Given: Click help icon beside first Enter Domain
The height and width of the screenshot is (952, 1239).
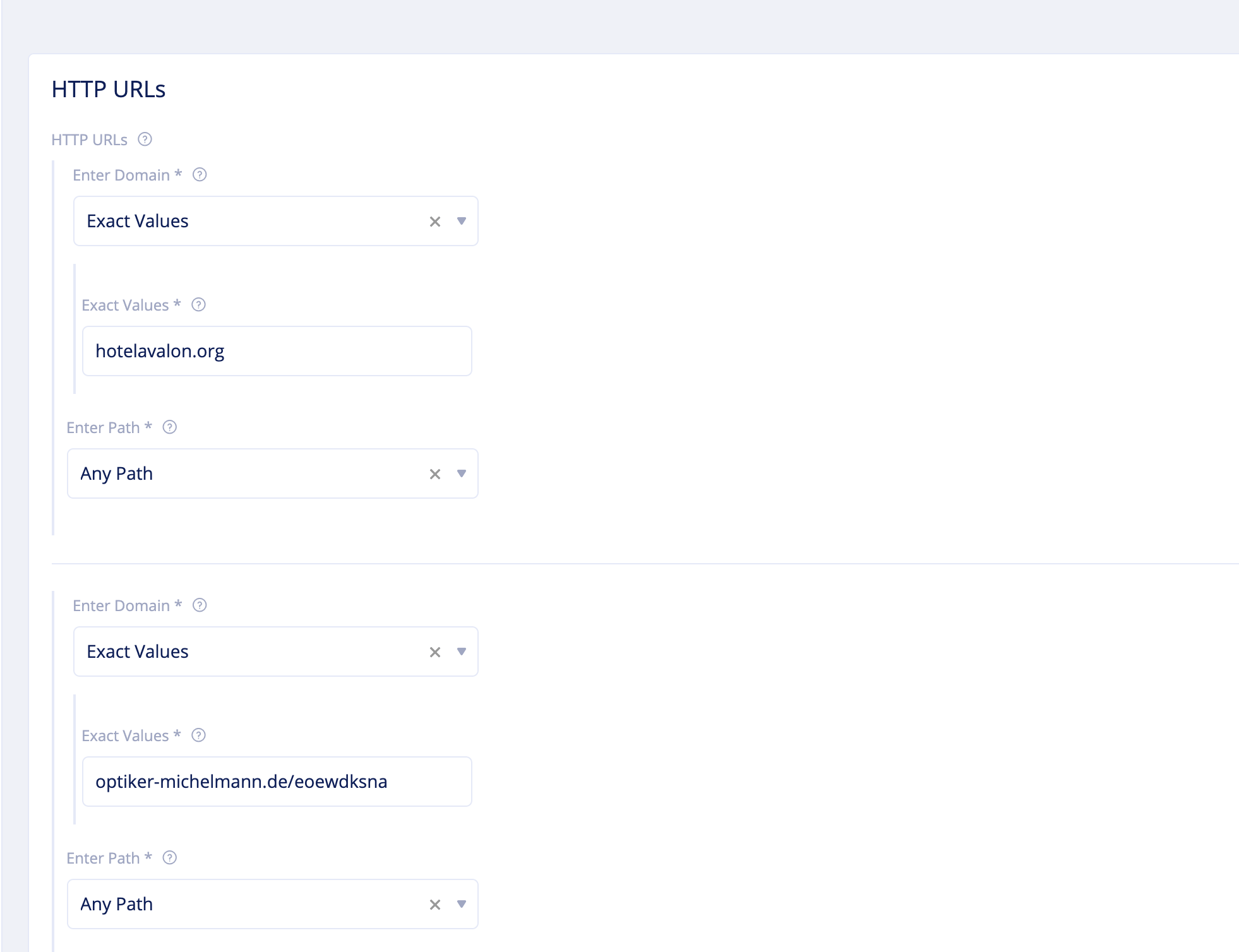Looking at the screenshot, I should tap(200, 175).
